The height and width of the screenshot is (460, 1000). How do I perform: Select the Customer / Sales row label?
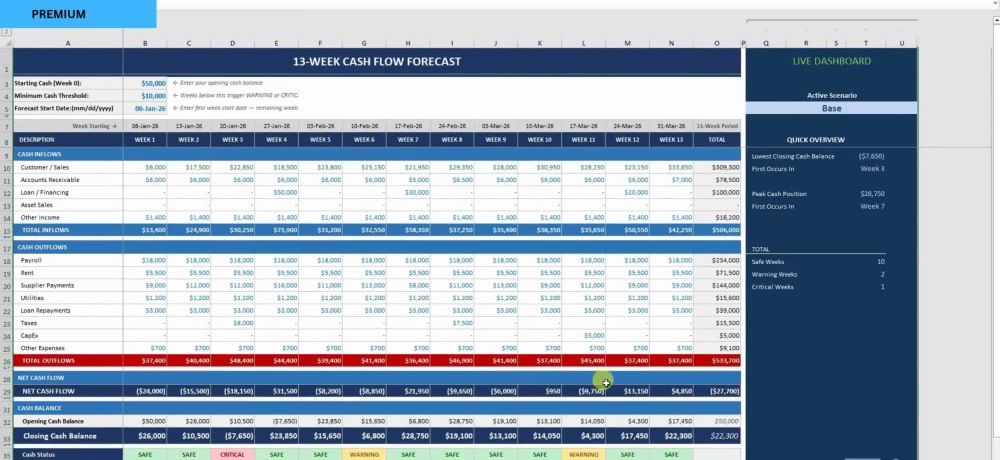(x=68, y=167)
